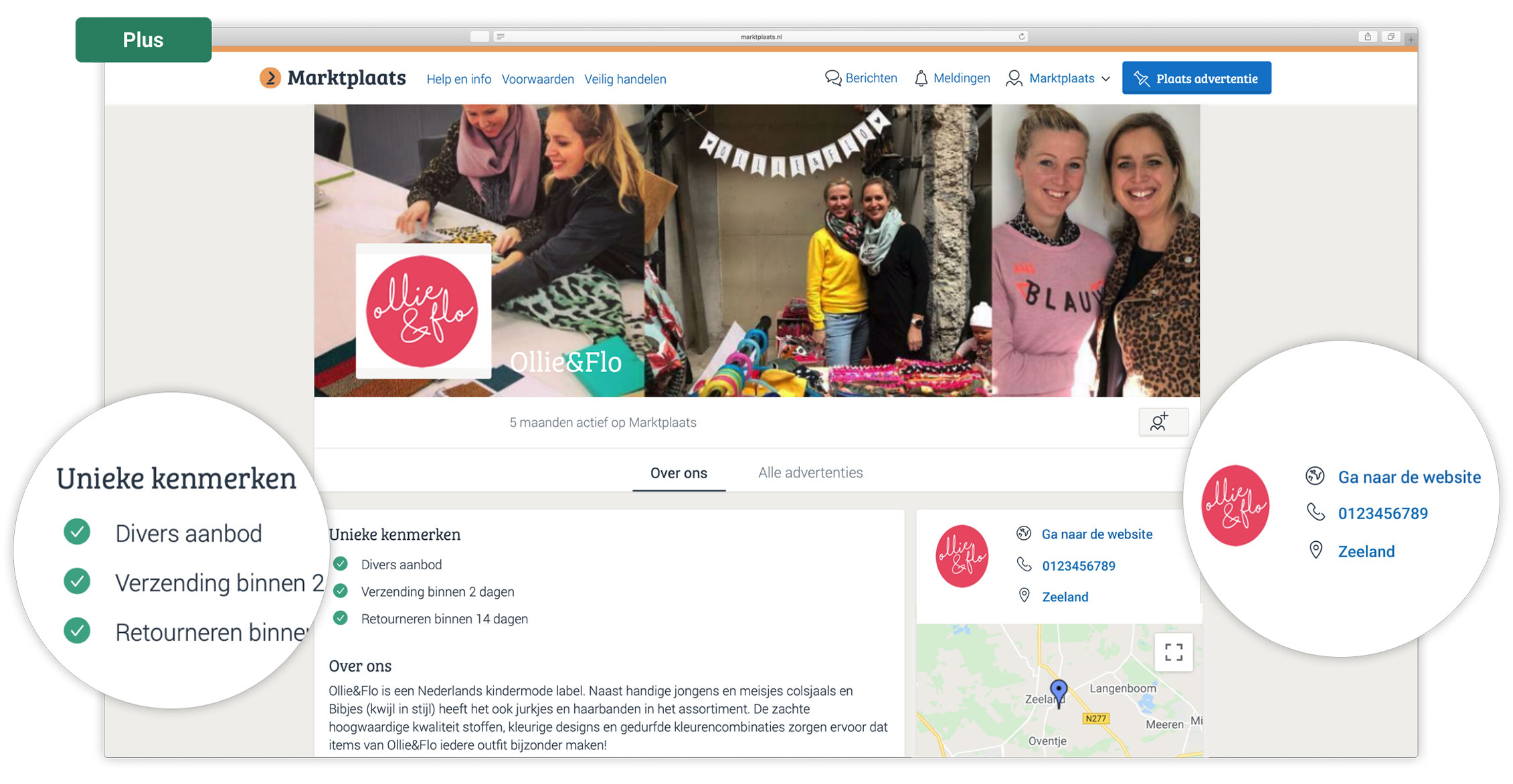The width and height of the screenshot is (1513, 784).
Task: Click the orange Marktplaats logo icon
Action: (270, 78)
